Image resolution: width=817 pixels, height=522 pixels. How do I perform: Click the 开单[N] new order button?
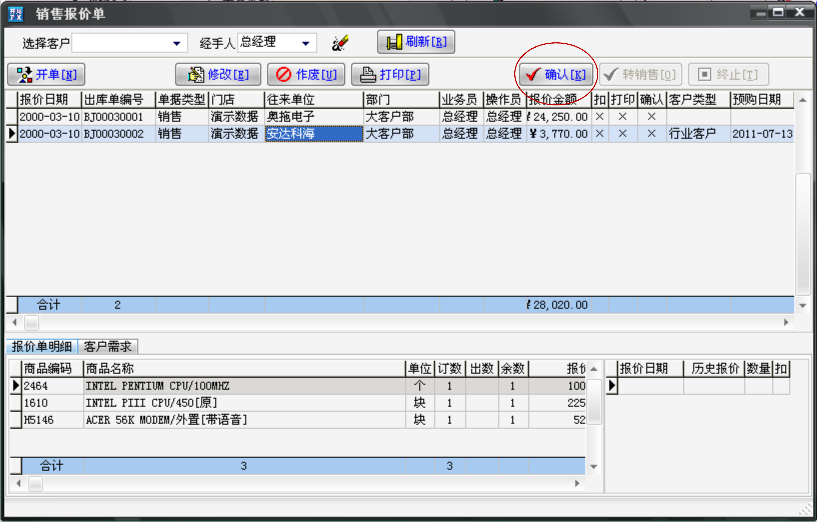46,74
